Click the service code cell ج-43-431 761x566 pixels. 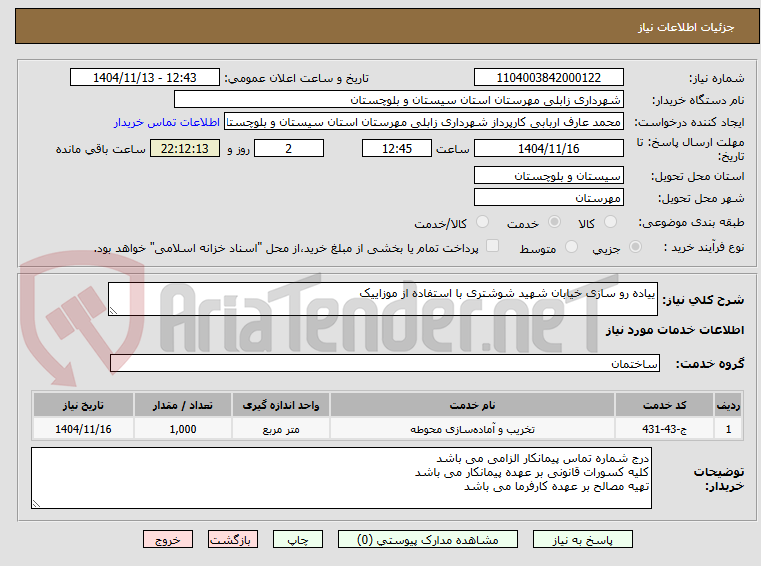pyautogui.click(x=664, y=429)
